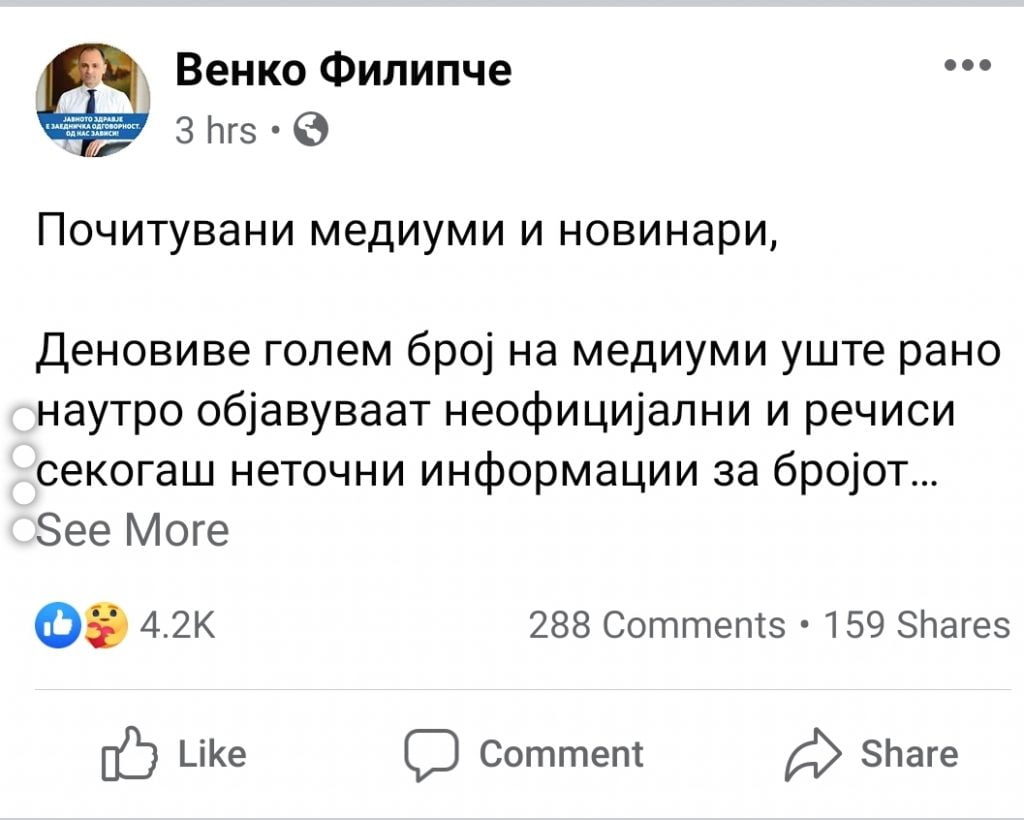Click the 3 hrs post timestamp
The height and width of the screenshot is (820, 1024).
click(215, 130)
